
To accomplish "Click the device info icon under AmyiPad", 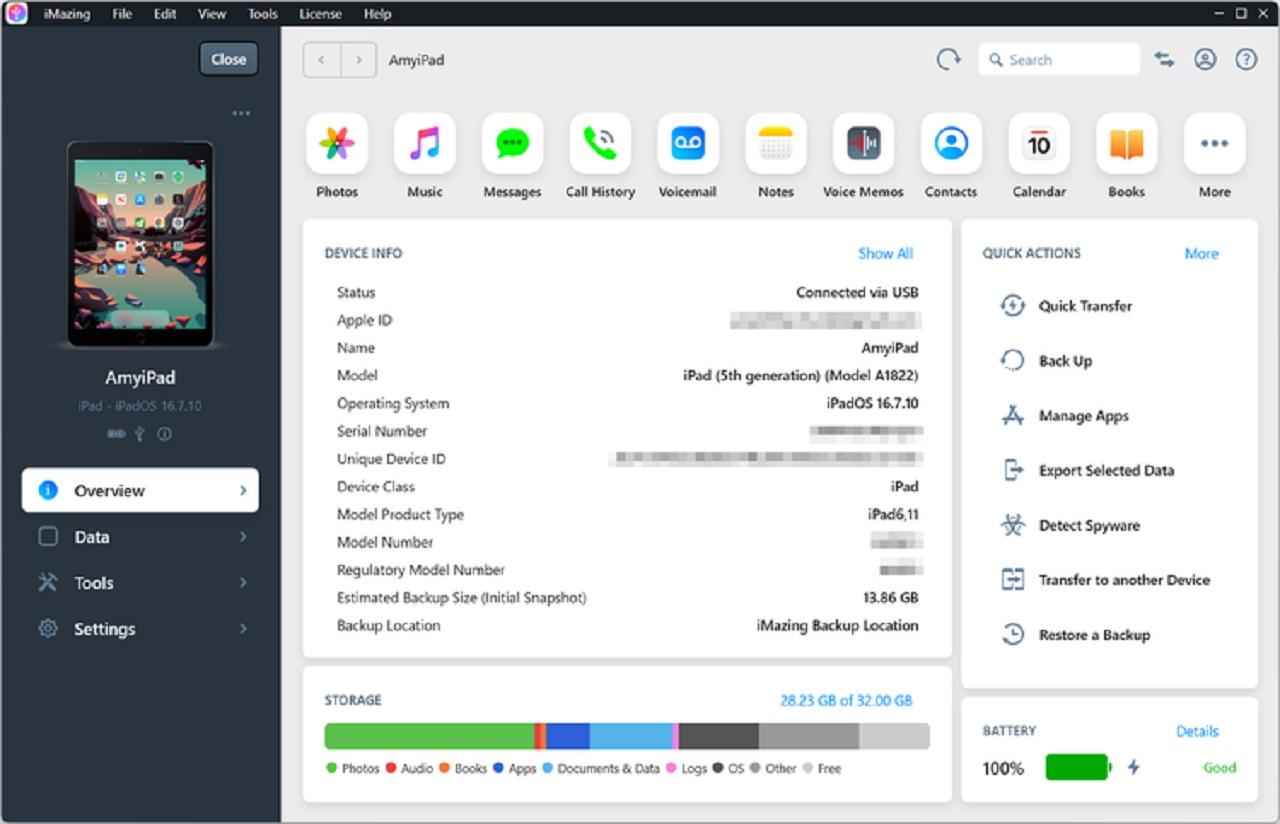I will point(164,434).
